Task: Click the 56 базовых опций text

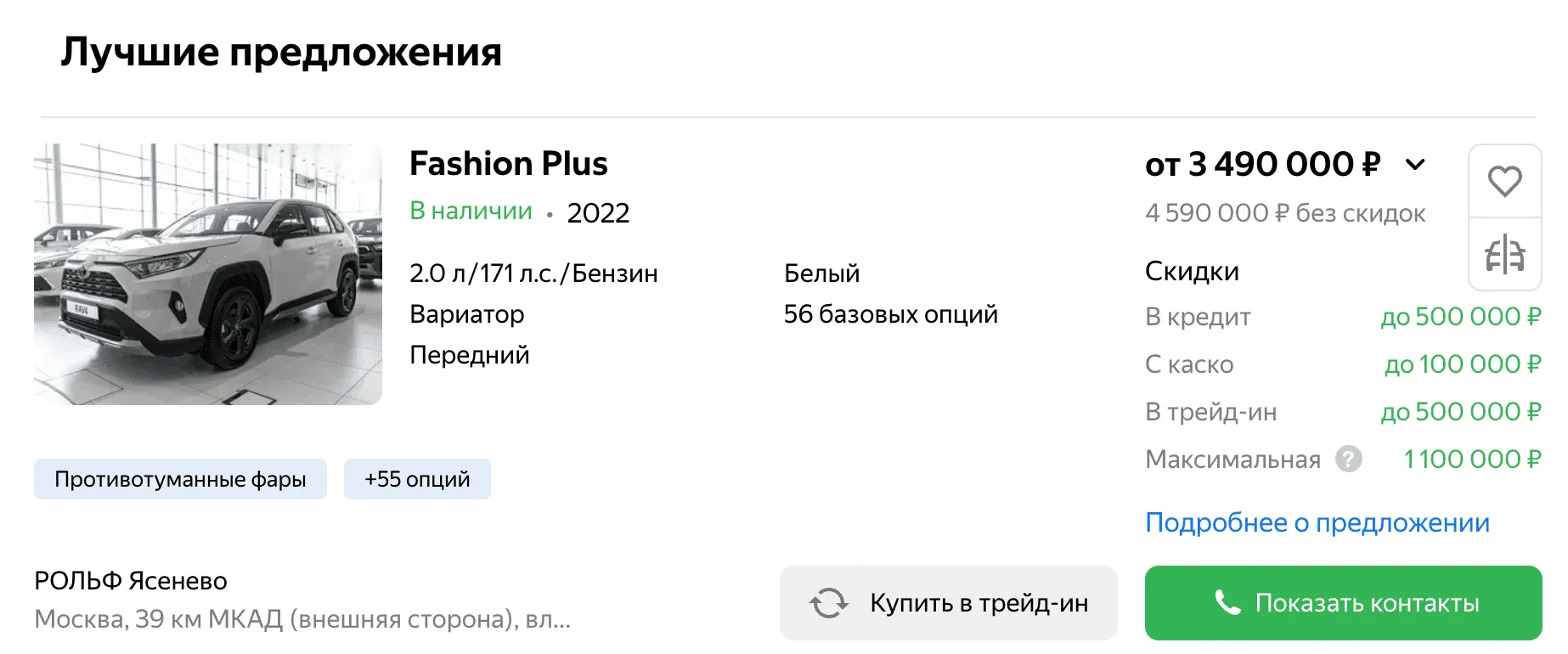Action: tap(890, 314)
